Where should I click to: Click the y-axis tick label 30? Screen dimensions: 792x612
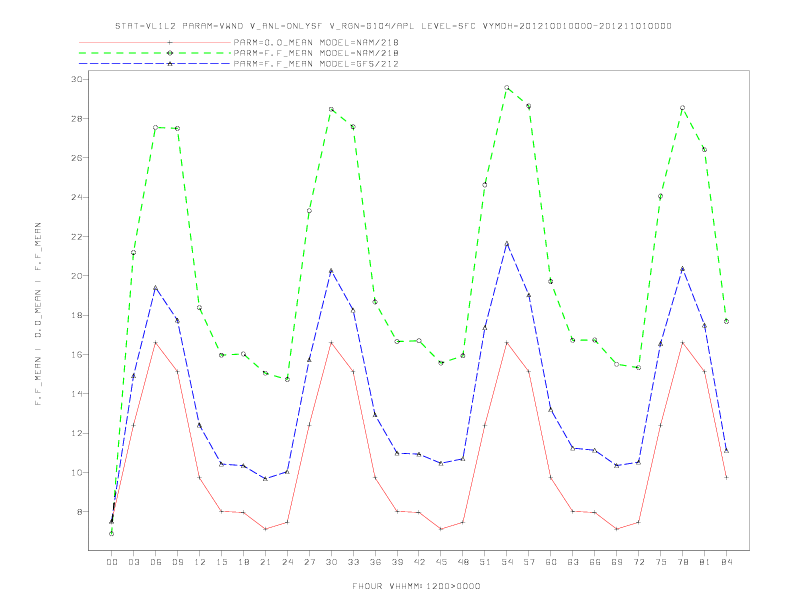[x=77, y=79]
